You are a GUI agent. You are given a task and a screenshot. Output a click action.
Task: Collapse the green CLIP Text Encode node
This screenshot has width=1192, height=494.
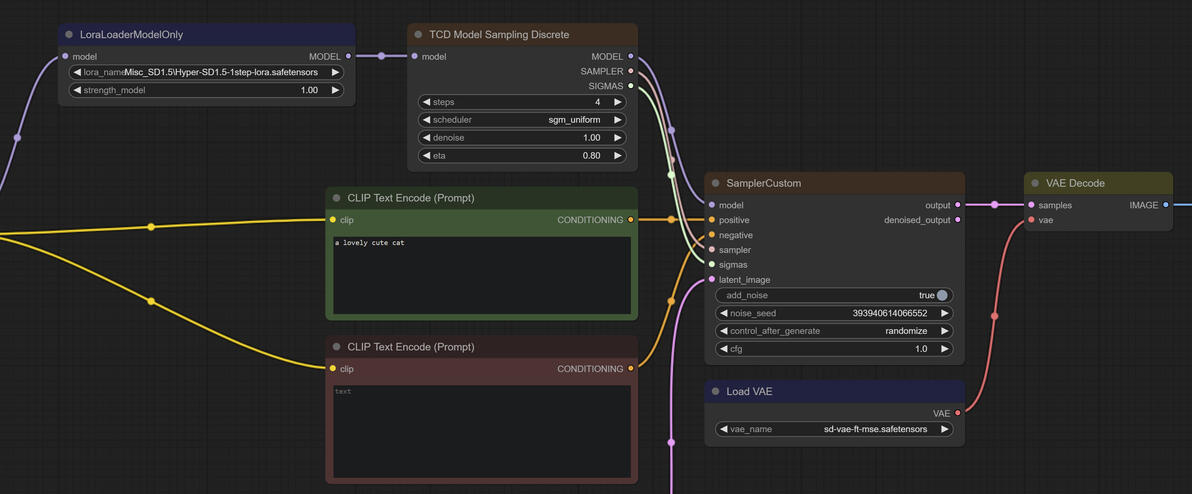[x=337, y=199]
